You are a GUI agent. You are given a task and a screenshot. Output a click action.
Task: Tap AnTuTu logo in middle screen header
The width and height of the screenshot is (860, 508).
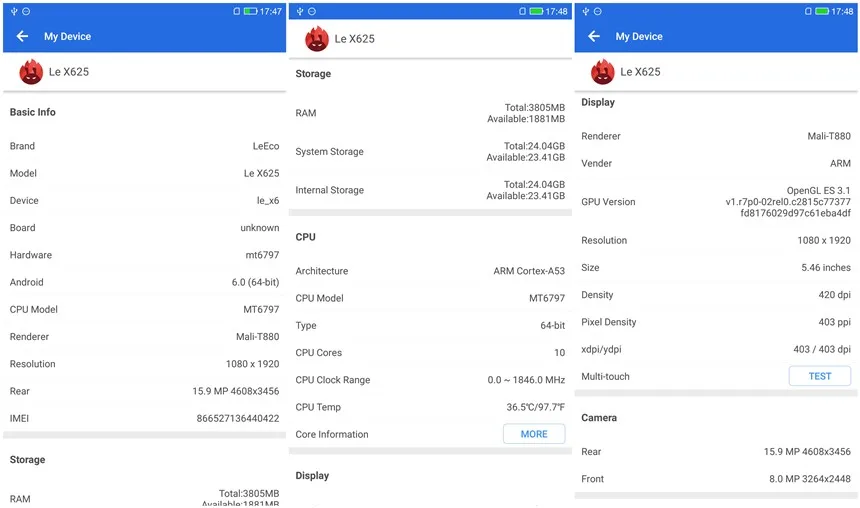316,39
